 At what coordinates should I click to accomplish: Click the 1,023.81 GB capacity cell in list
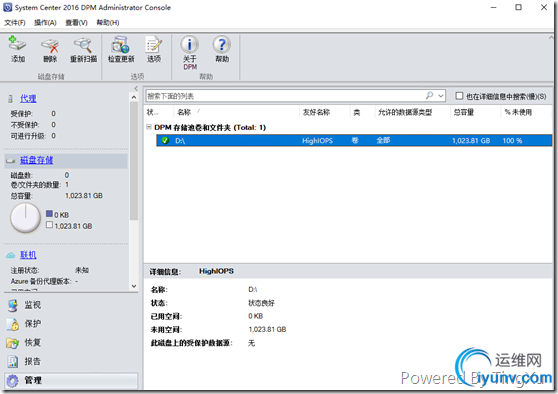(471, 141)
